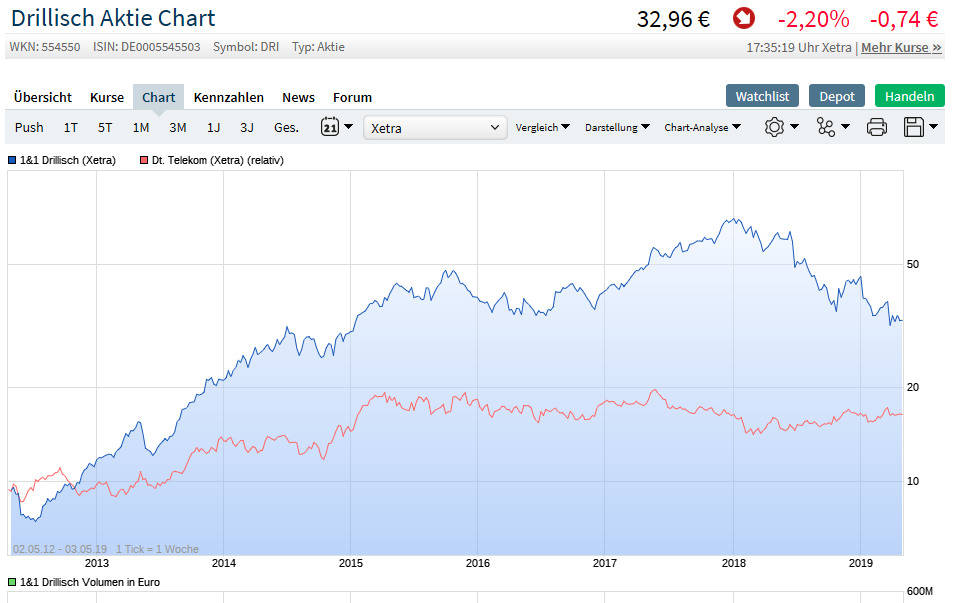Click the save diskette icon
The width and height of the screenshot is (953, 603).
(x=919, y=127)
